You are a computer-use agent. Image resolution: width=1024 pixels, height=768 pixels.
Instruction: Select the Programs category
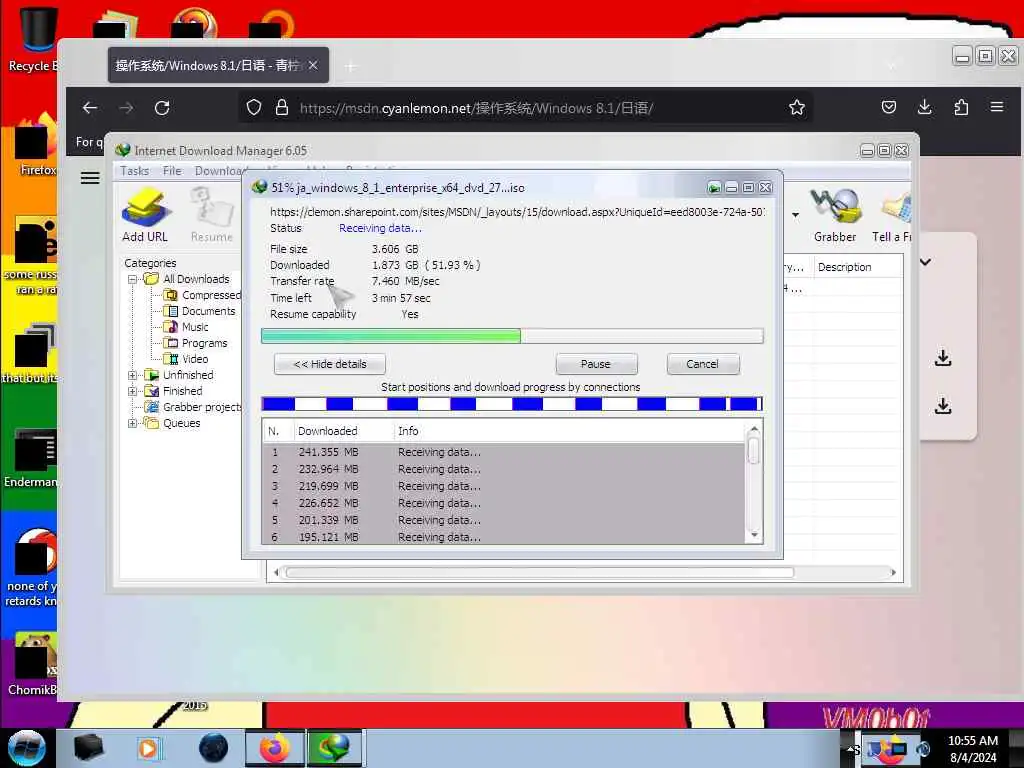pos(196,343)
